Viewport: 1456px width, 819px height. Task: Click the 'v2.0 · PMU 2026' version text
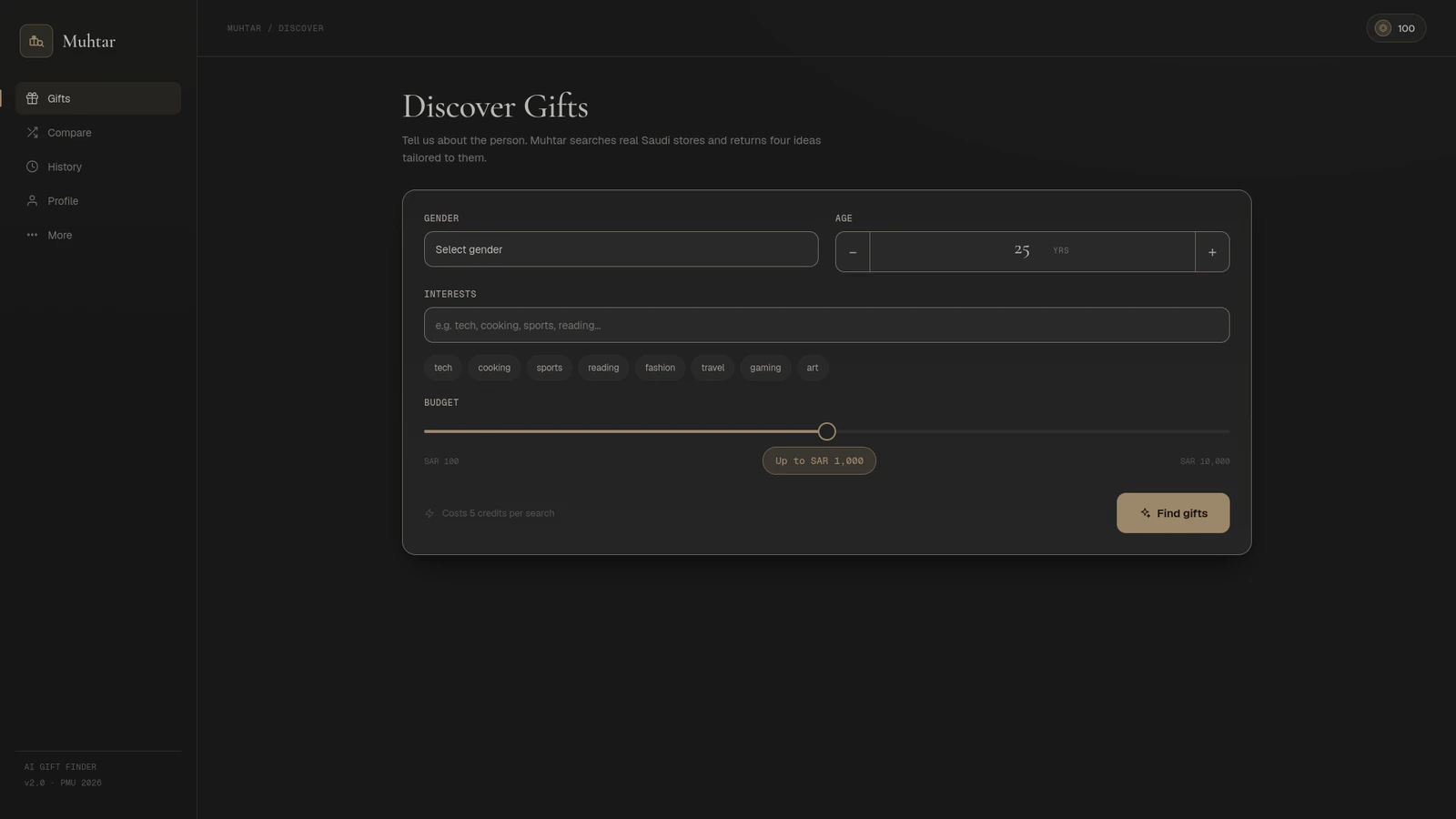pos(63,783)
